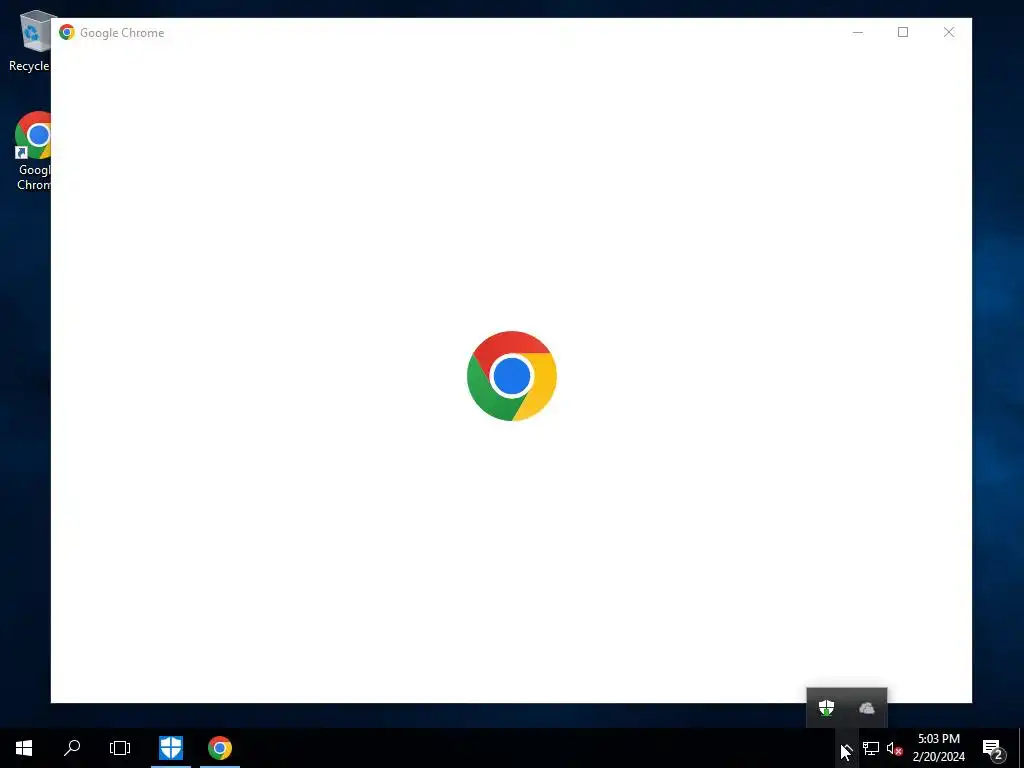Open taskbar search magnifier

pos(72,748)
